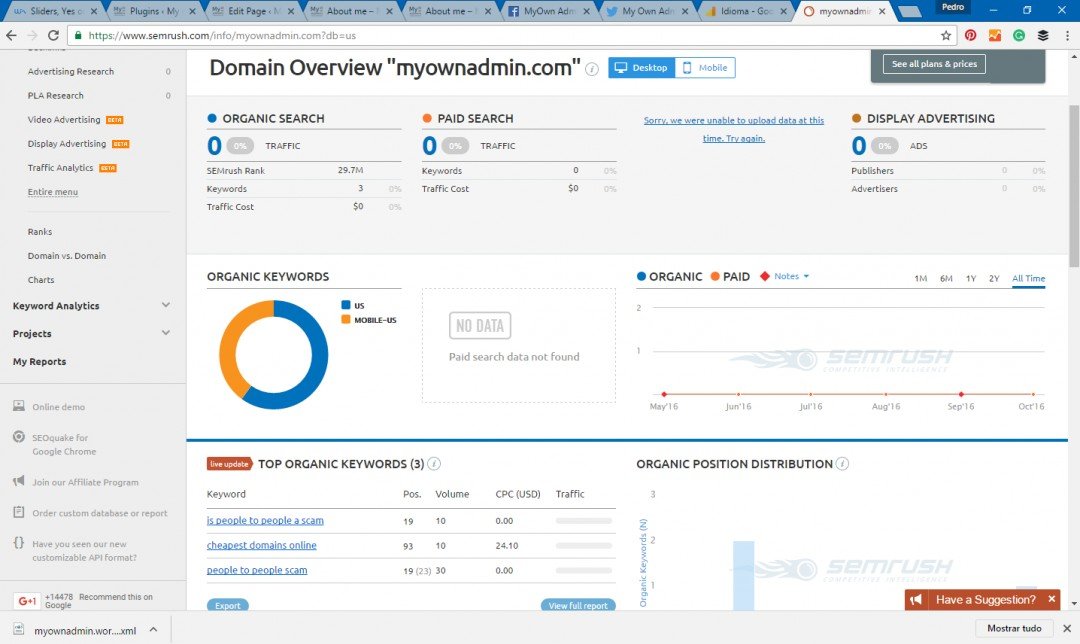Switch to the My Own Admin Twitter tab

coord(647,11)
